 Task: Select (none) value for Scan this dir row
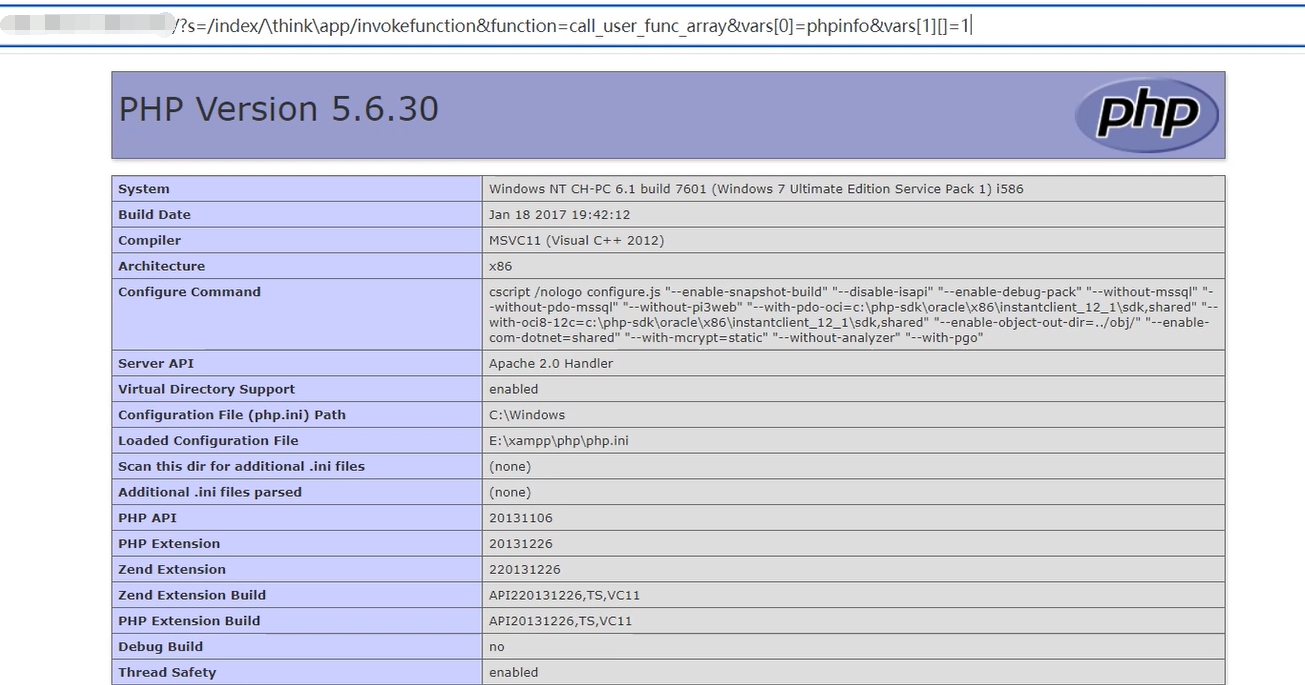point(510,467)
